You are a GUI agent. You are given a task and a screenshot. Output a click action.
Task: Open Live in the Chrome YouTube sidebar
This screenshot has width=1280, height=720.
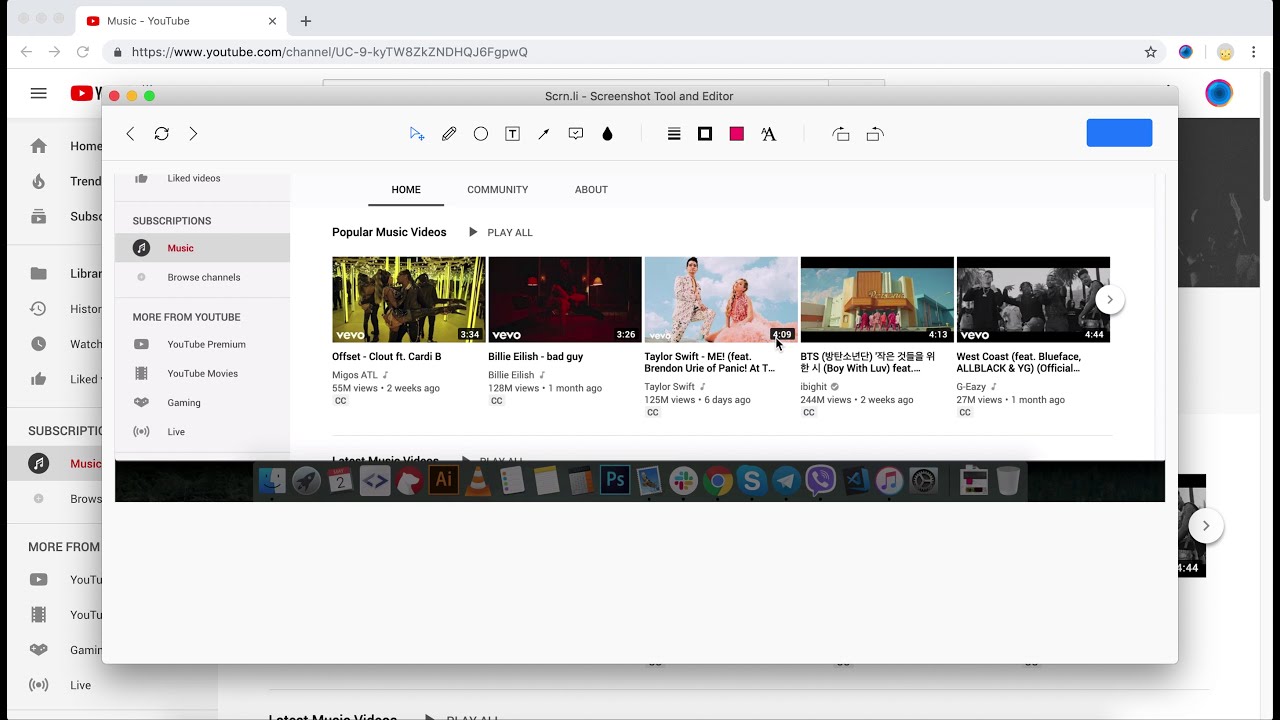coord(59,685)
